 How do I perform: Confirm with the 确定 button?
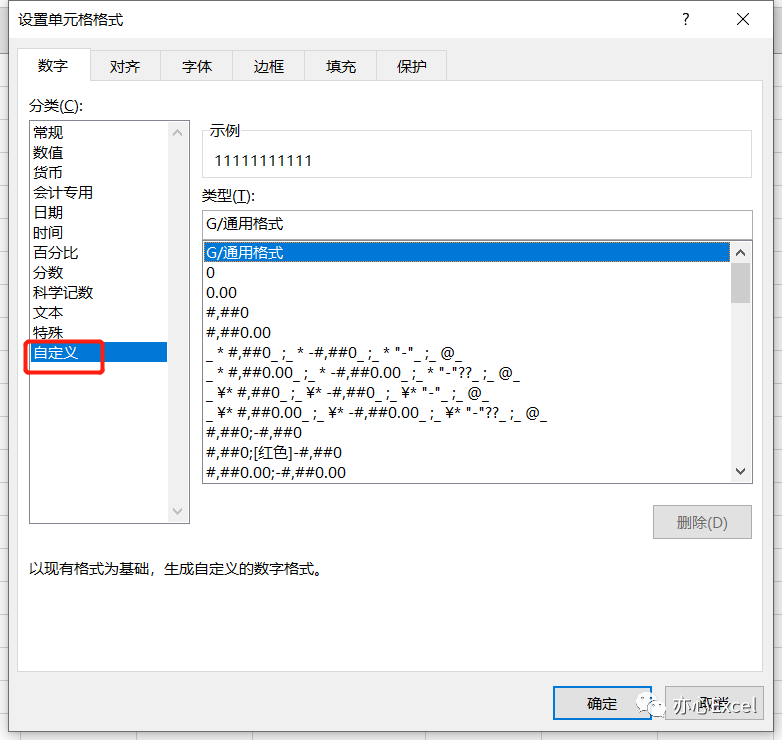click(x=602, y=703)
